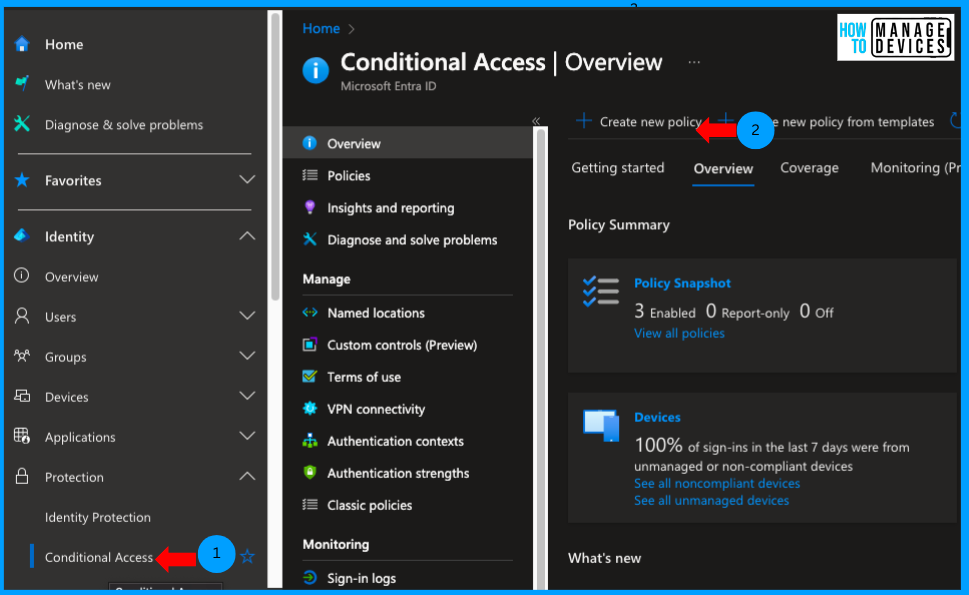Click the blue info icon beside page title
The image size is (969, 595).
pos(315,70)
